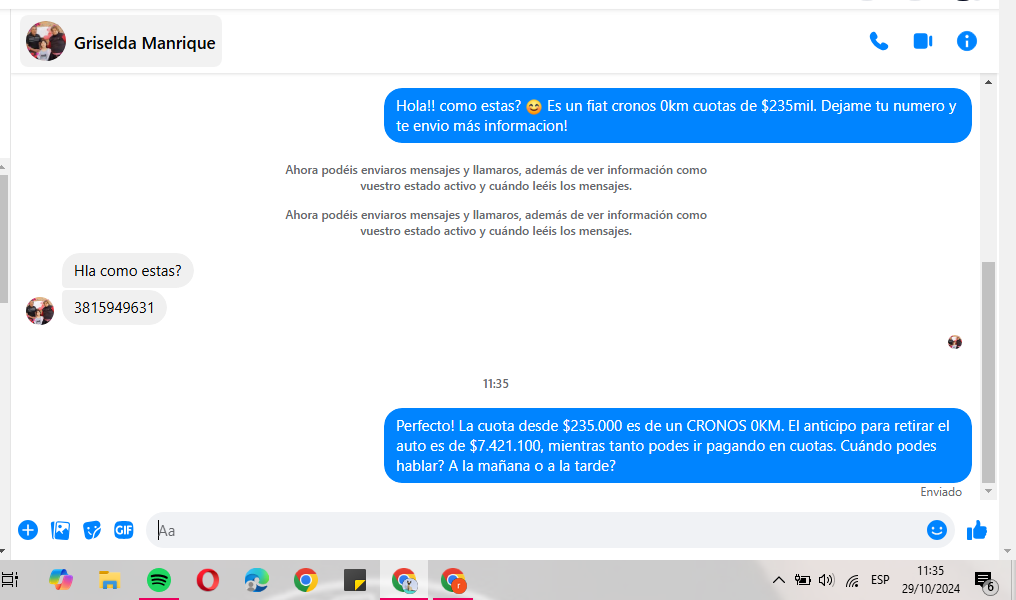Viewport: 1016px width, 600px height.
Task: Switch to the highlighted Chrome profile window
Action: click(x=404, y=580)
